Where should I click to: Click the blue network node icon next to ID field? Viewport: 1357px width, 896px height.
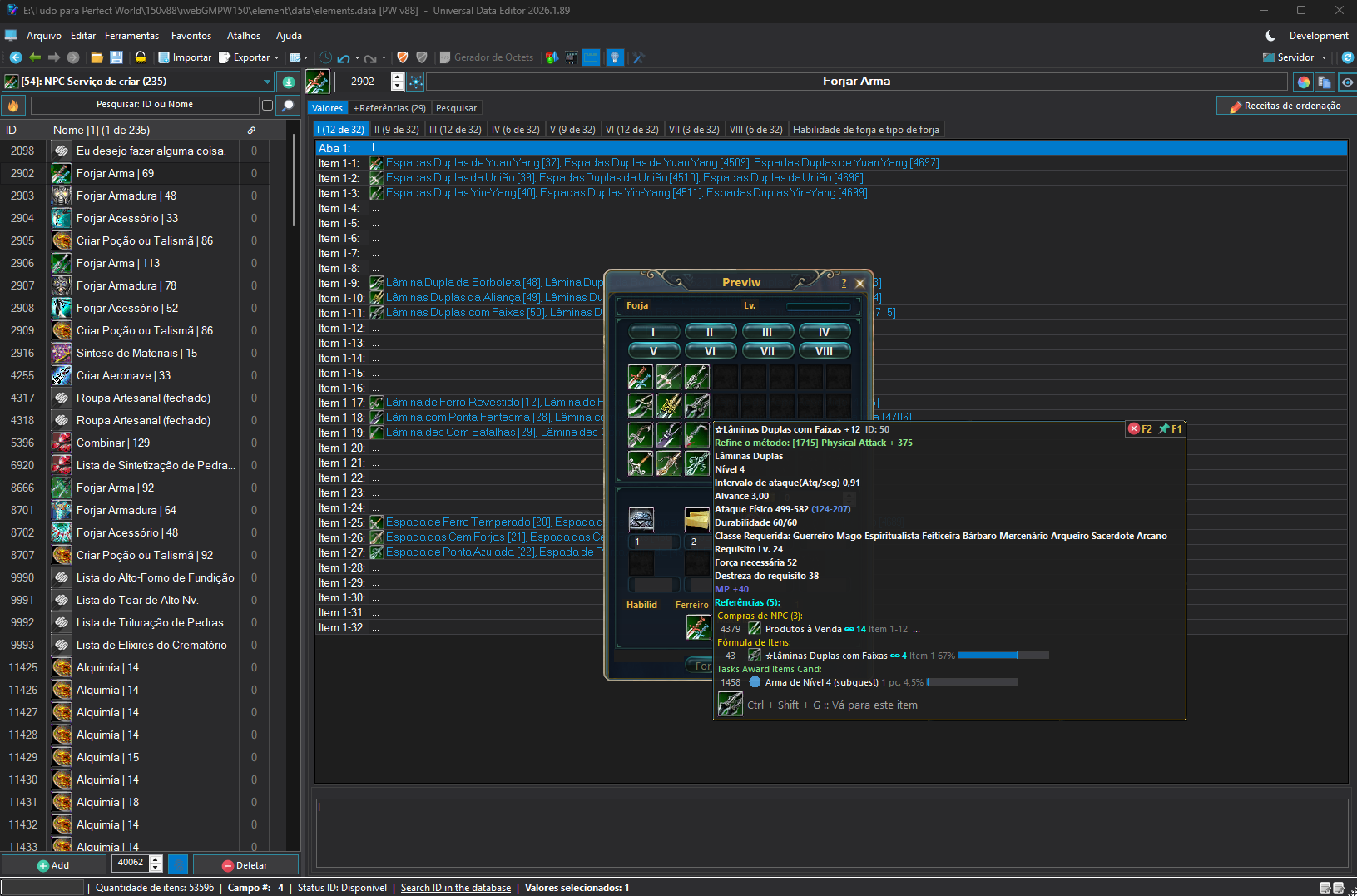[416, 82]
